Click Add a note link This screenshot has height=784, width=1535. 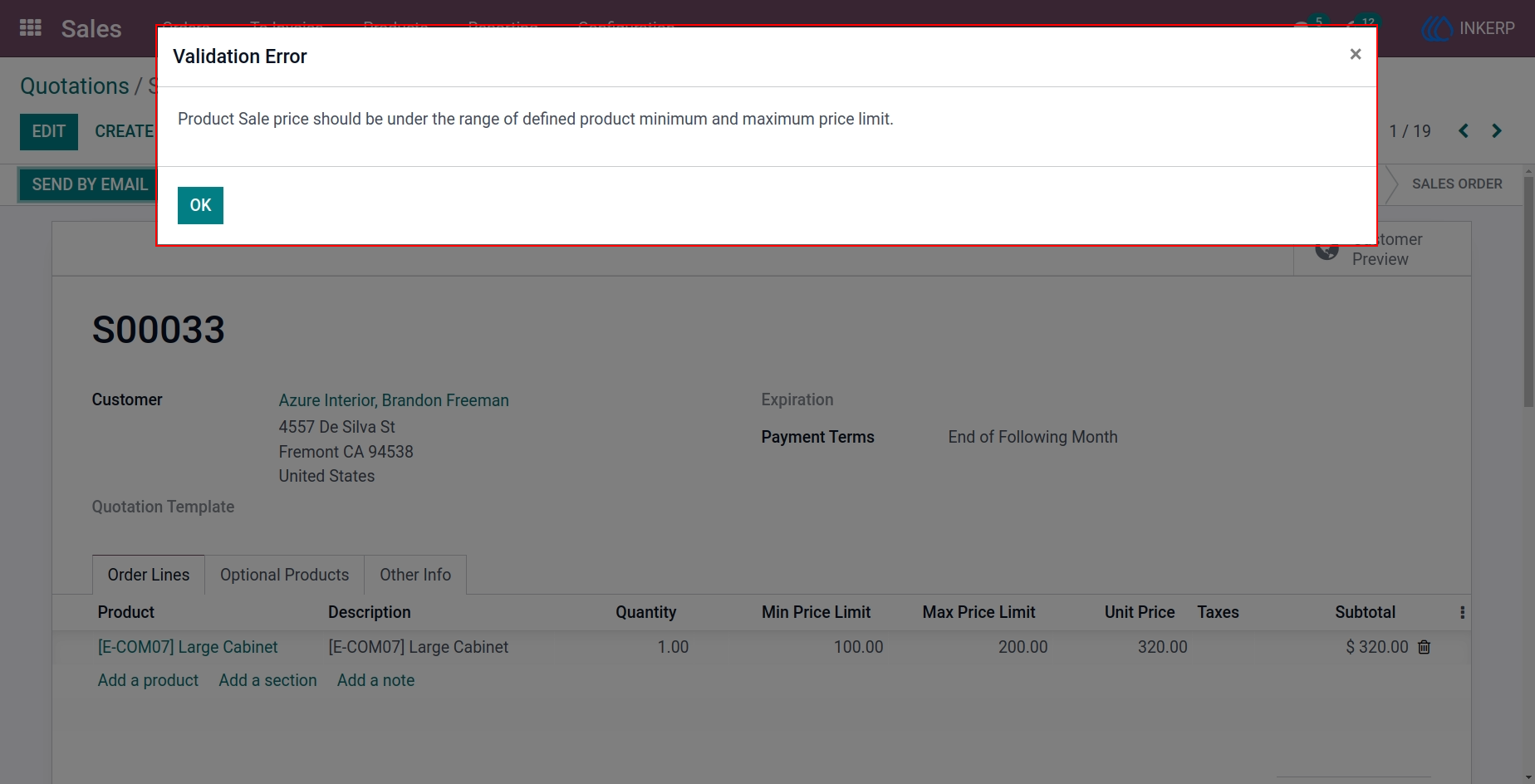(375, 680)
